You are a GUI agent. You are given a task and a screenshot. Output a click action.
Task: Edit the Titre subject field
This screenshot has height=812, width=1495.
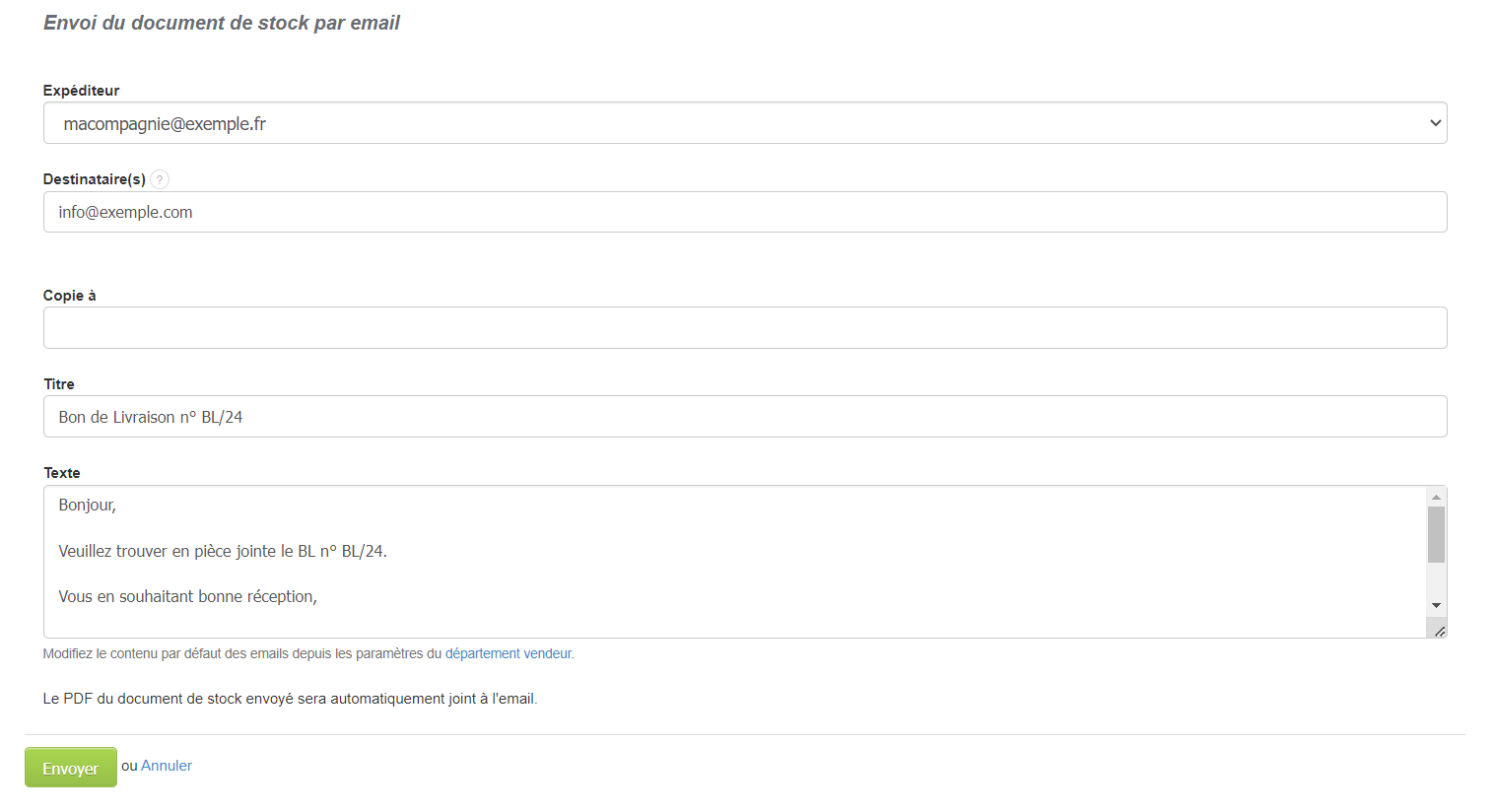coord(744,417)
